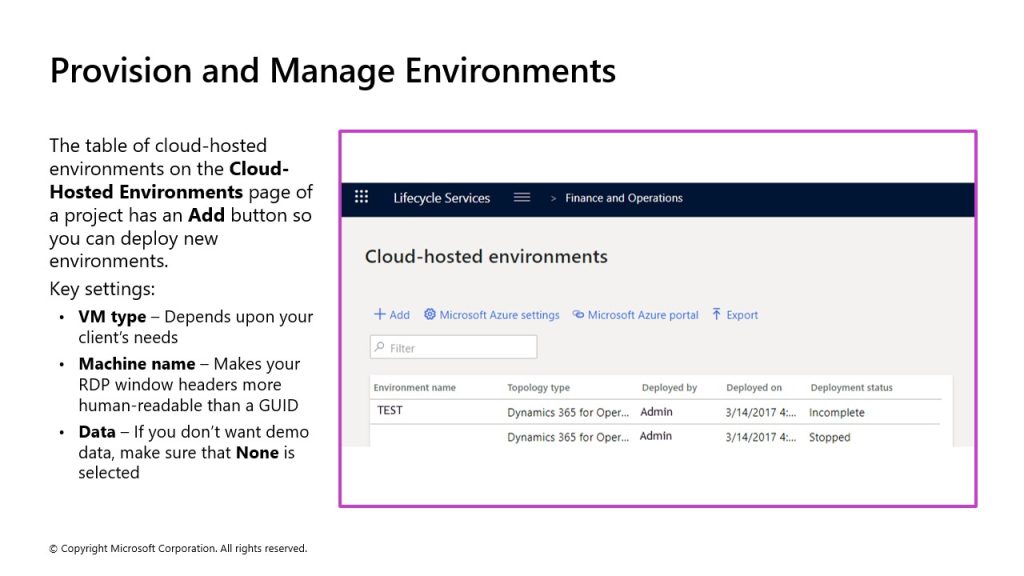
Task: Click into the Filter input field
Action: (453, 347)
